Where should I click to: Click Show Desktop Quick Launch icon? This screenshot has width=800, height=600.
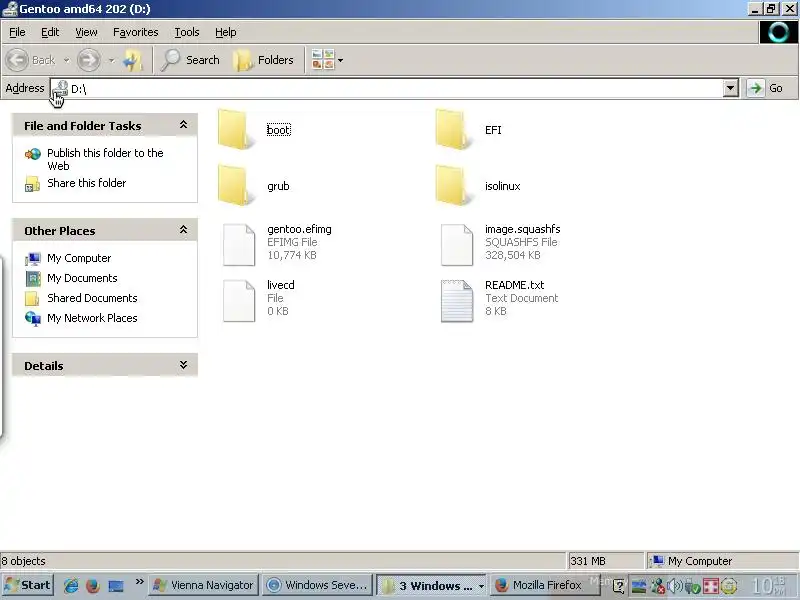pyautogui.click(x=116, y=586)
